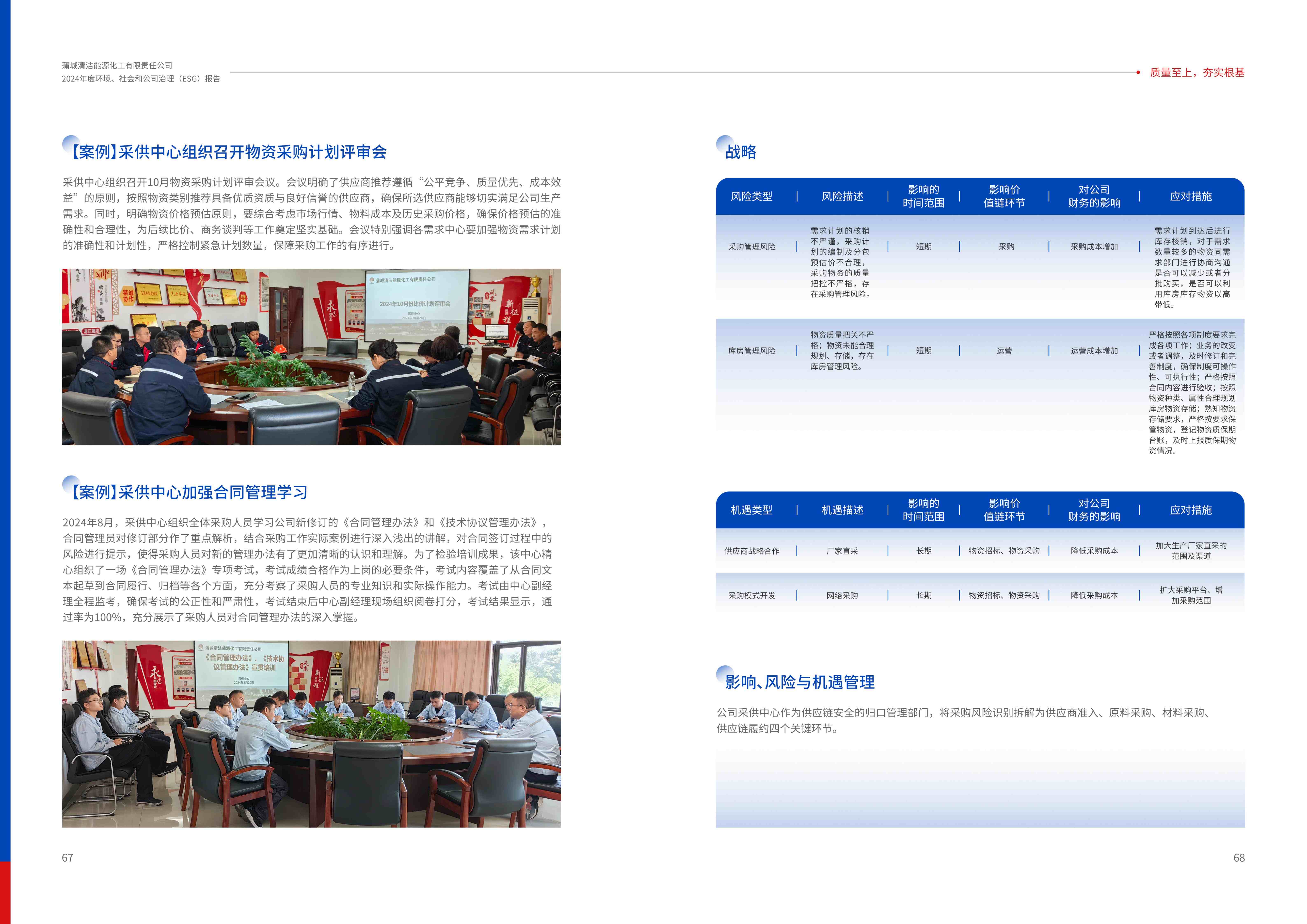Click the '机遇类型' table header

pos(751,510)
